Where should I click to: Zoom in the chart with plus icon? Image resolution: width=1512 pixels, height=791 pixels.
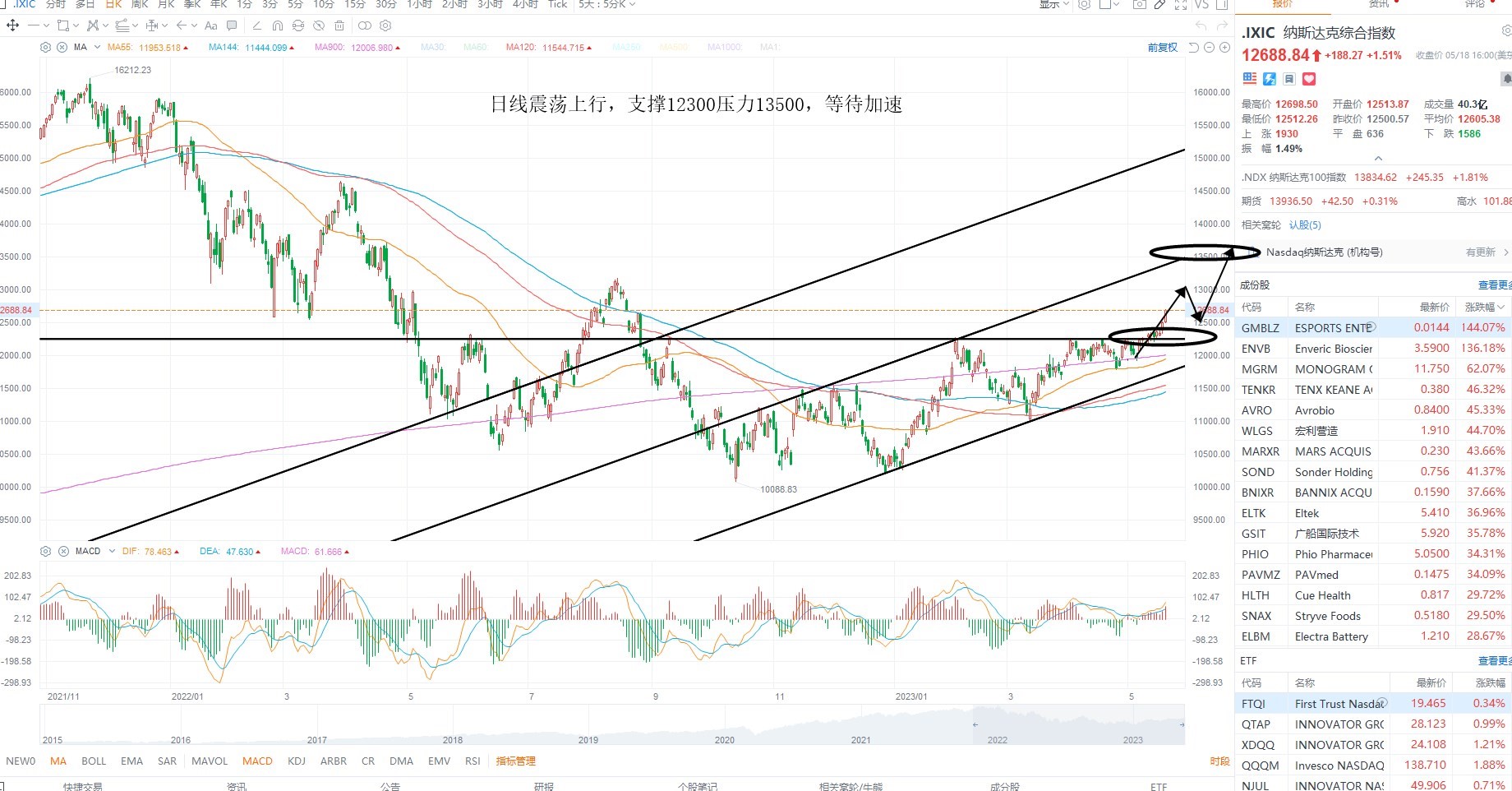coord(1224,48)
